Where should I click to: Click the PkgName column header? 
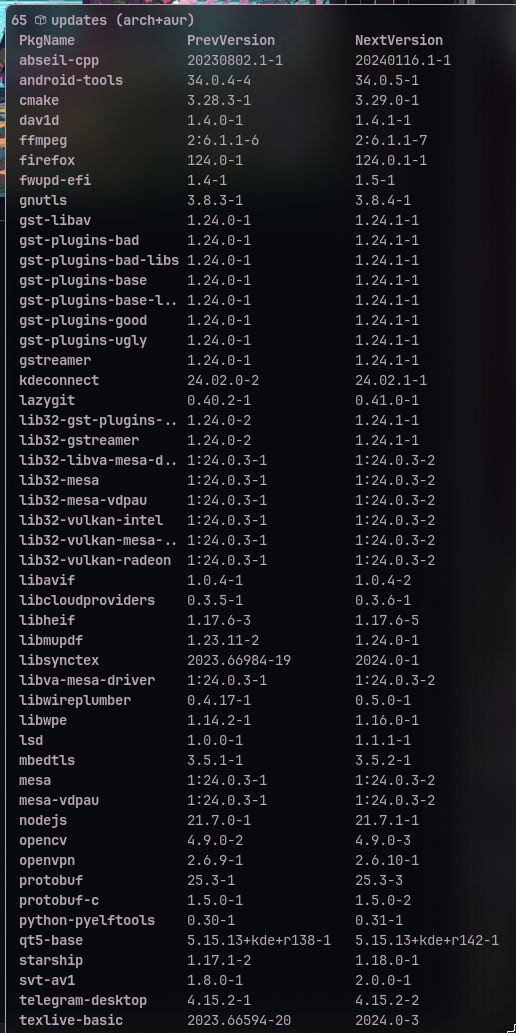point(46,40)
